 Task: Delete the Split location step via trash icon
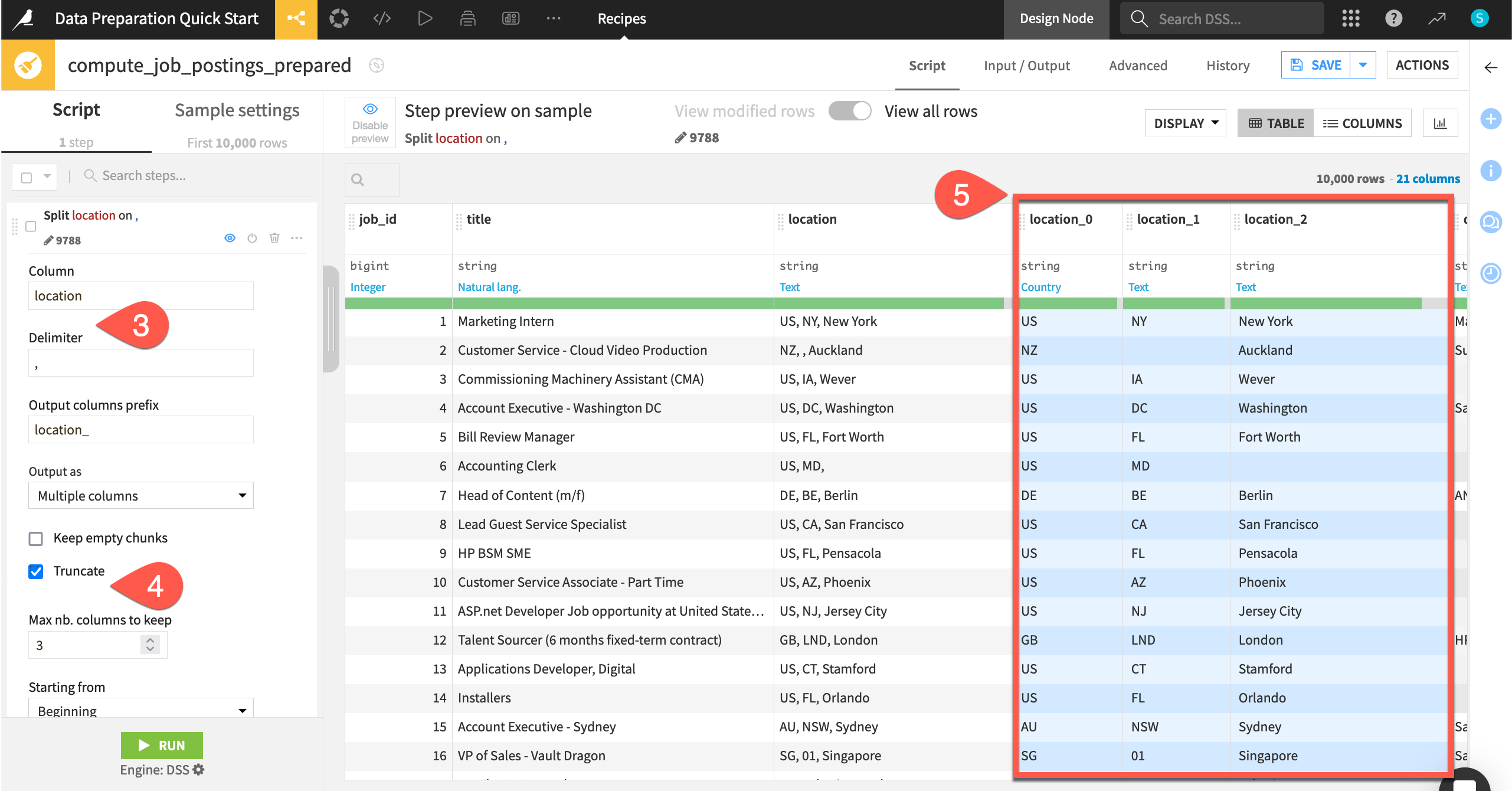click(x=274, y=238)
